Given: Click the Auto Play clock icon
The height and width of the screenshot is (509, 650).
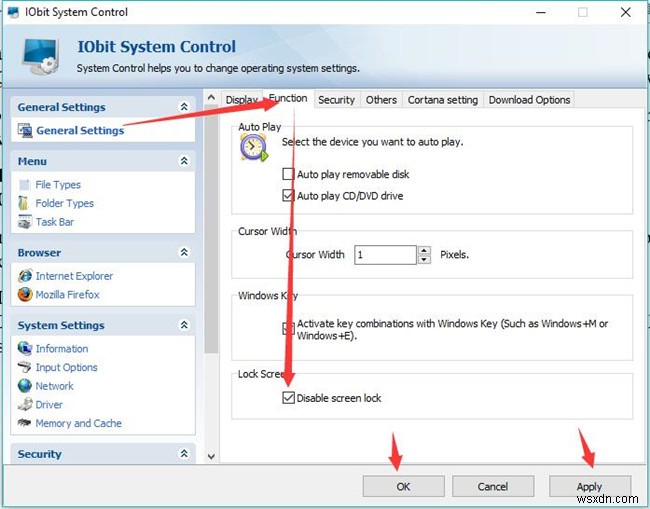Looking at the screenshot, I should 254,149.
